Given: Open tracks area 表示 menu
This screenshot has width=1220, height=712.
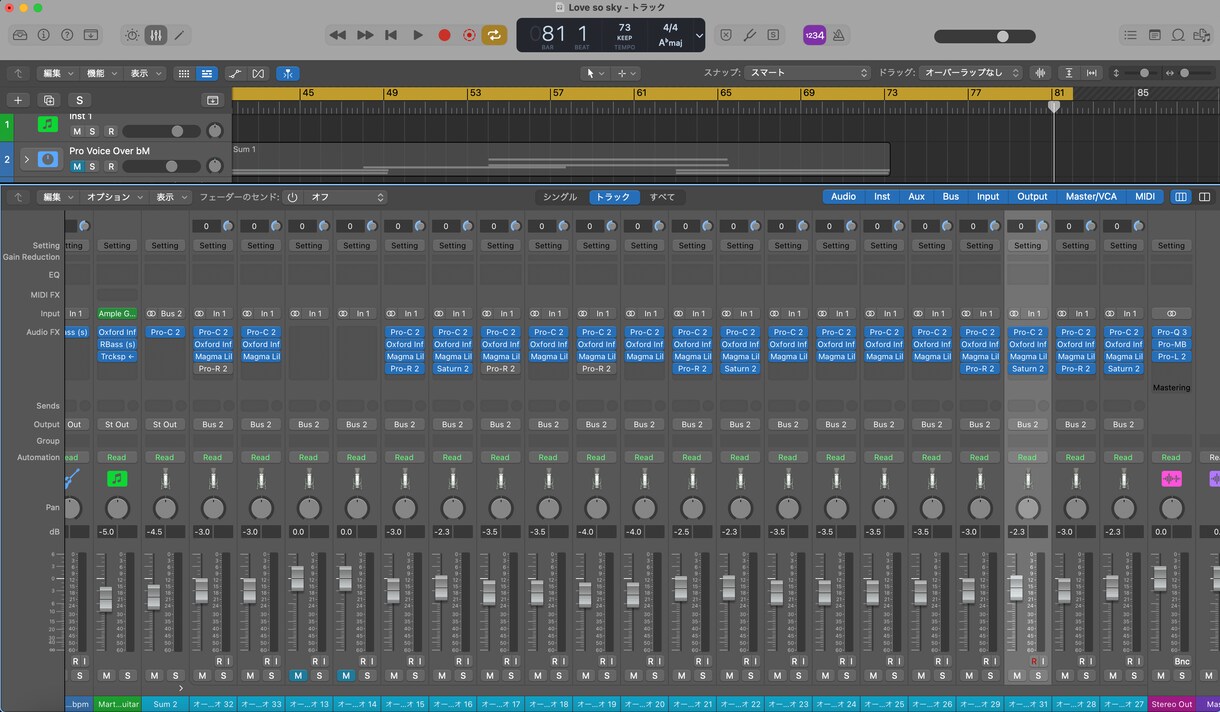Looking at the screenshot, I should click(x=145, y=73).
